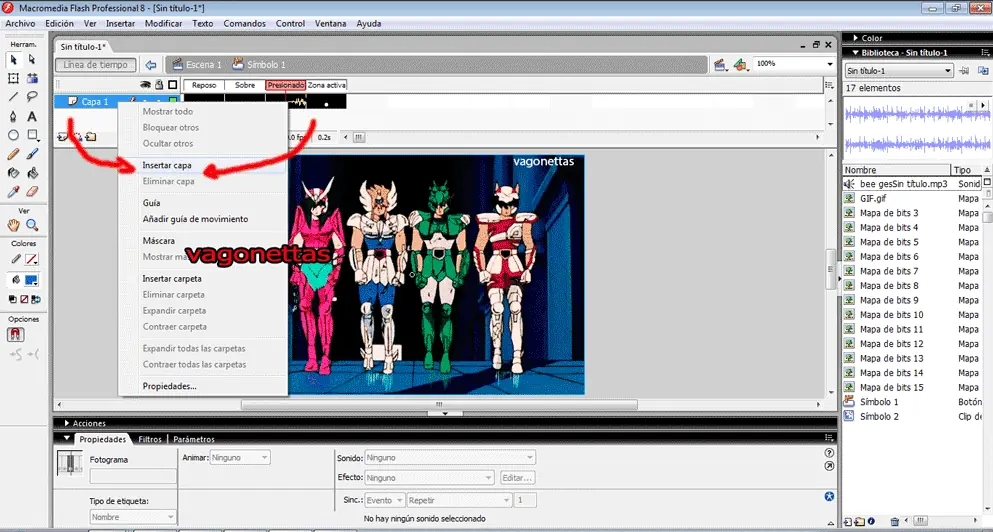Click the Escena 1 breadcrumb
Viewport: 993px width, 532px height.
pos(196,65)
